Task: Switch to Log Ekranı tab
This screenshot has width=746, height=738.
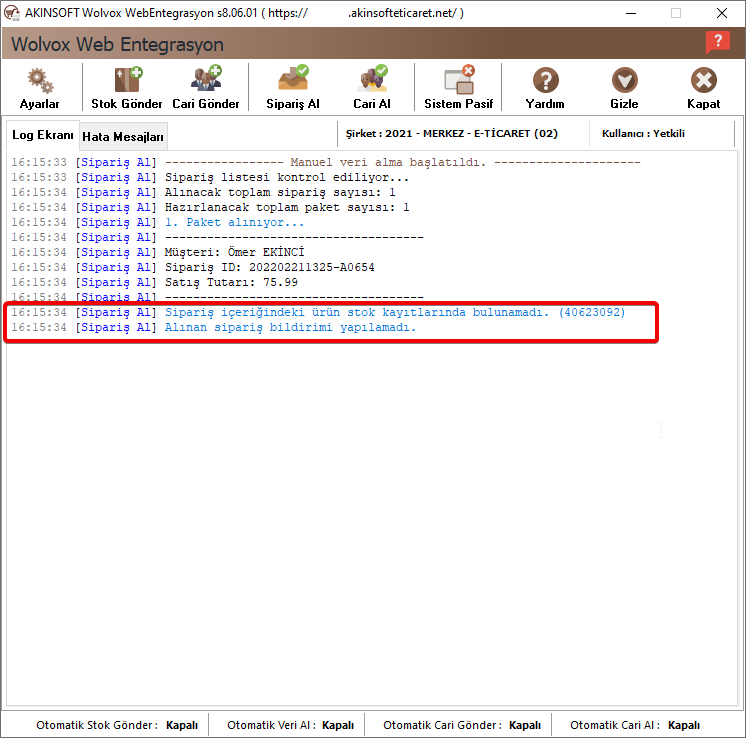Action: pyautogui.click(x=43, y=135)
